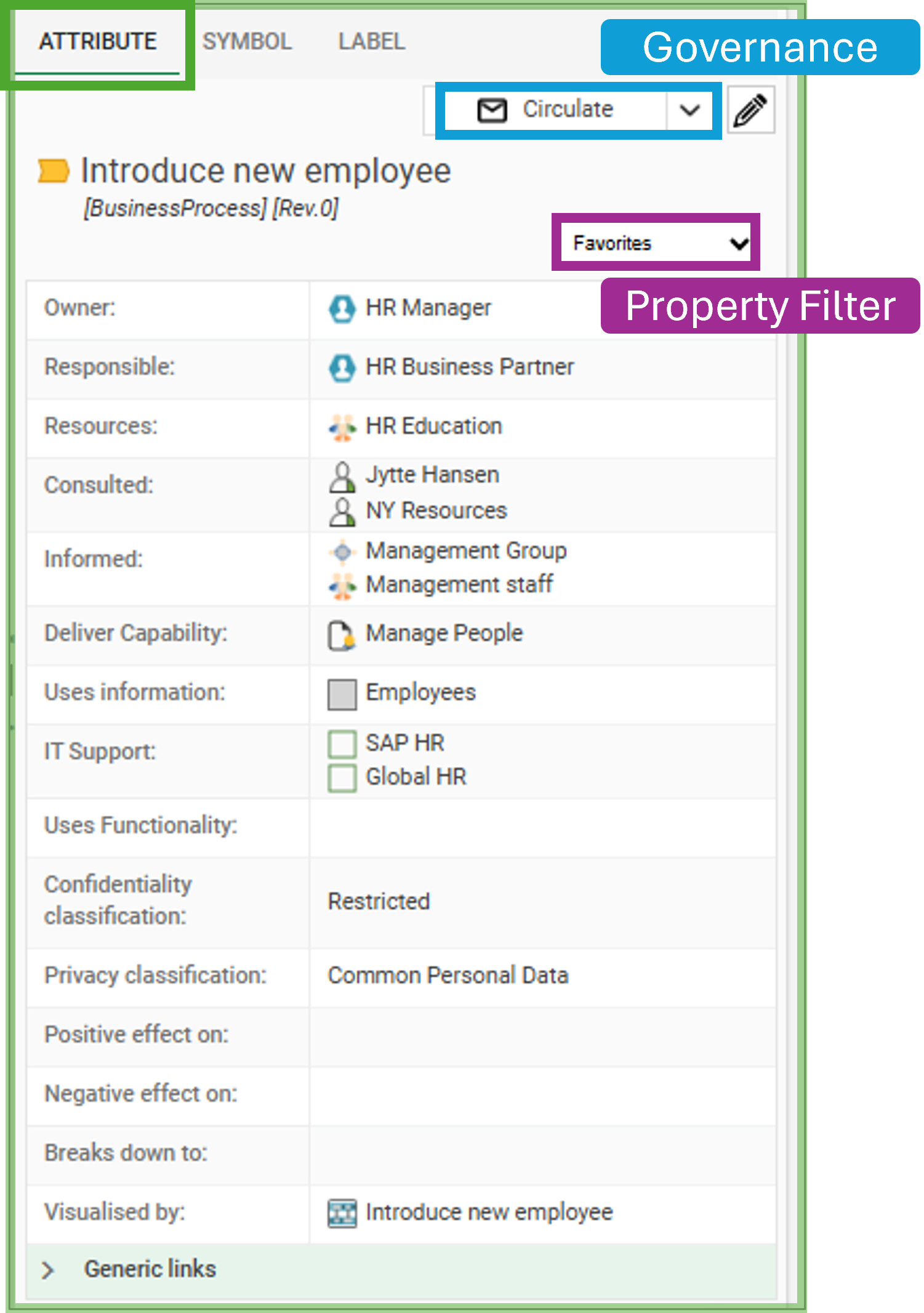Viewport: 924px width, 1313px height.
Task: Open the Favorites property filter dropdown
Action: (x=655, y=243)
